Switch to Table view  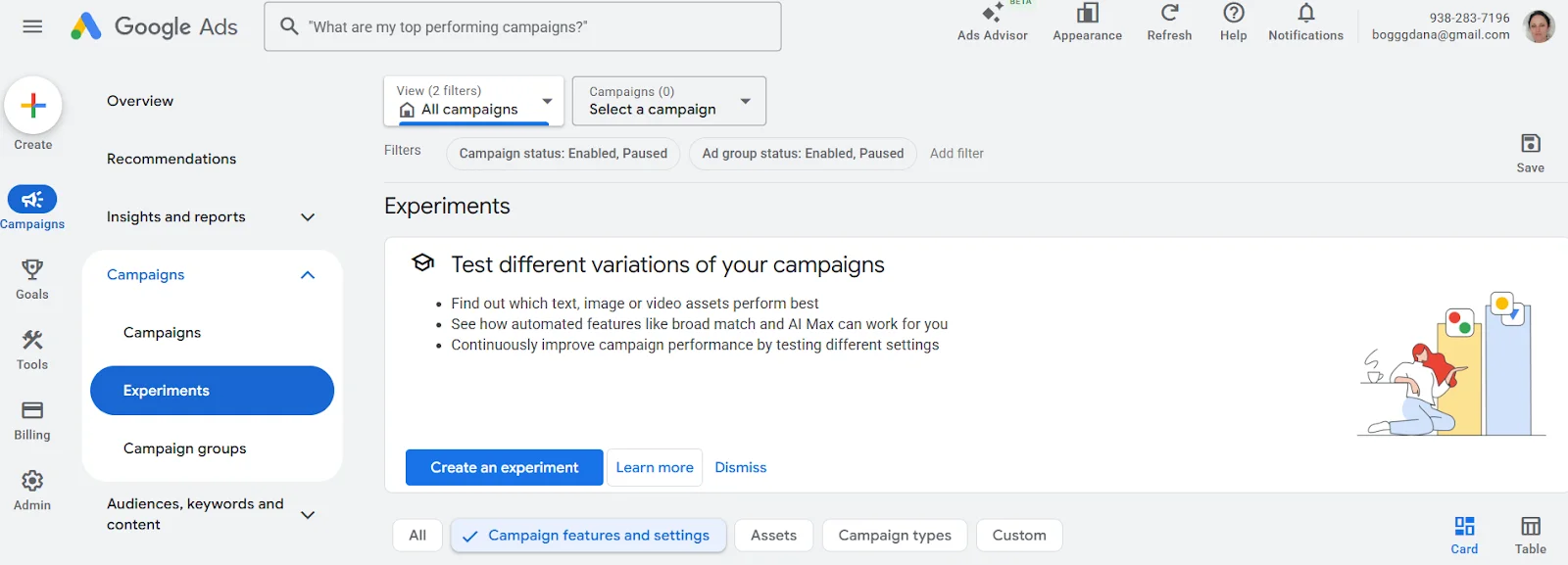click(x=1530, y=535)
